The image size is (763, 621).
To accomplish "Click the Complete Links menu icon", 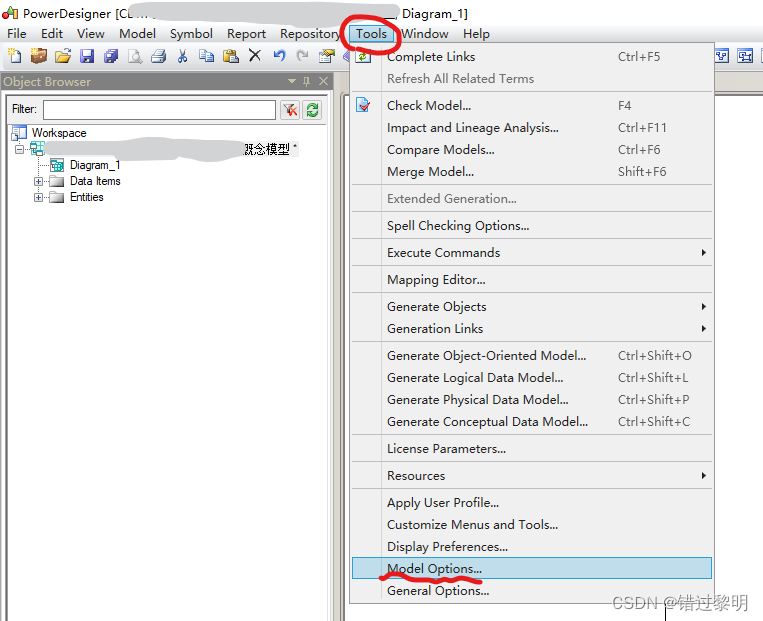I will click(363, 56).
